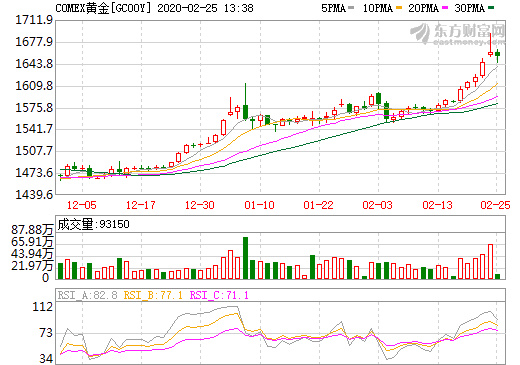Click the tall red volume bar near 02-25
The image size is (520, 365).
[x=490, y=262]
